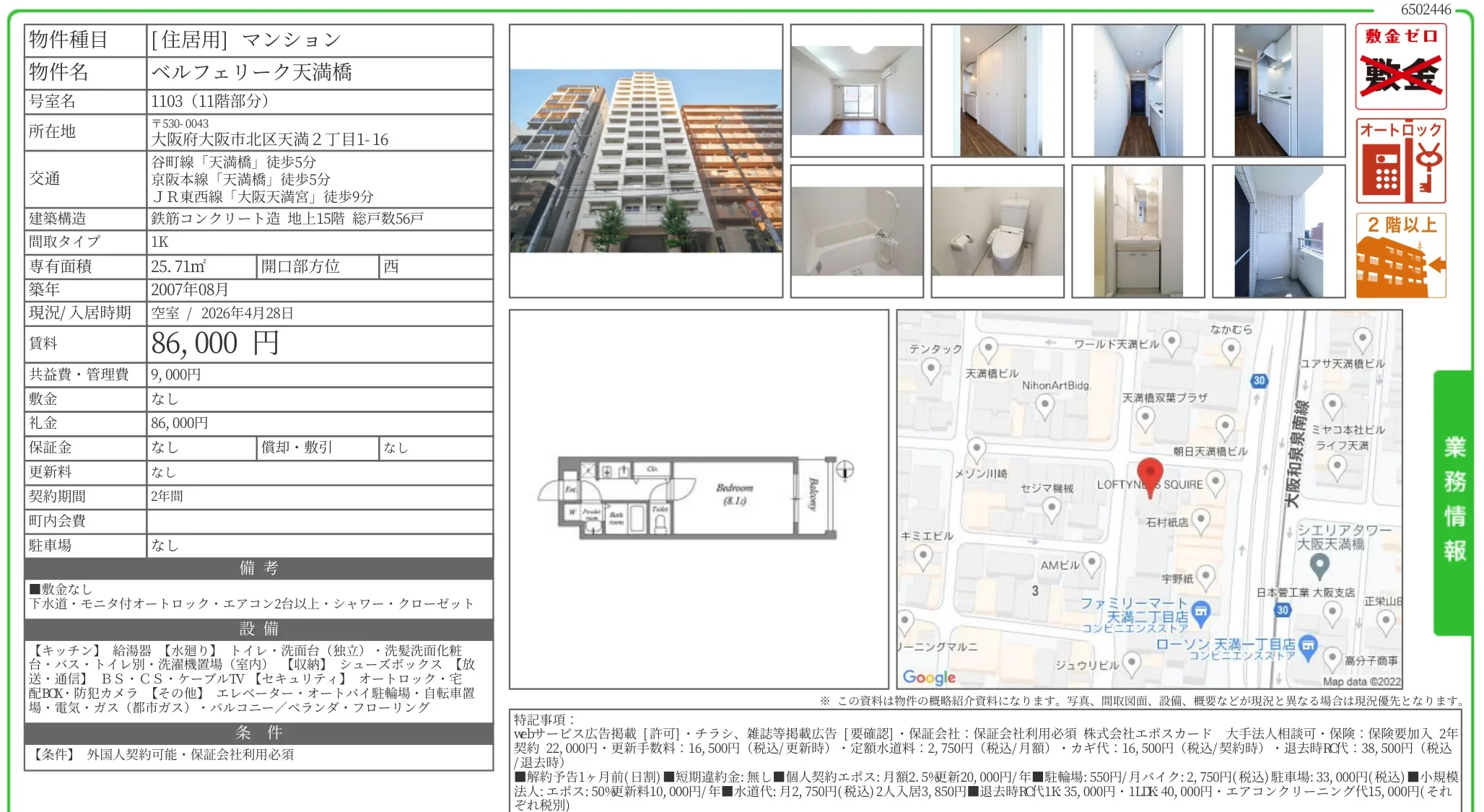Open the bathtub photo thumbnail
Screen dimensions: 1484x812
click(857, 231)
